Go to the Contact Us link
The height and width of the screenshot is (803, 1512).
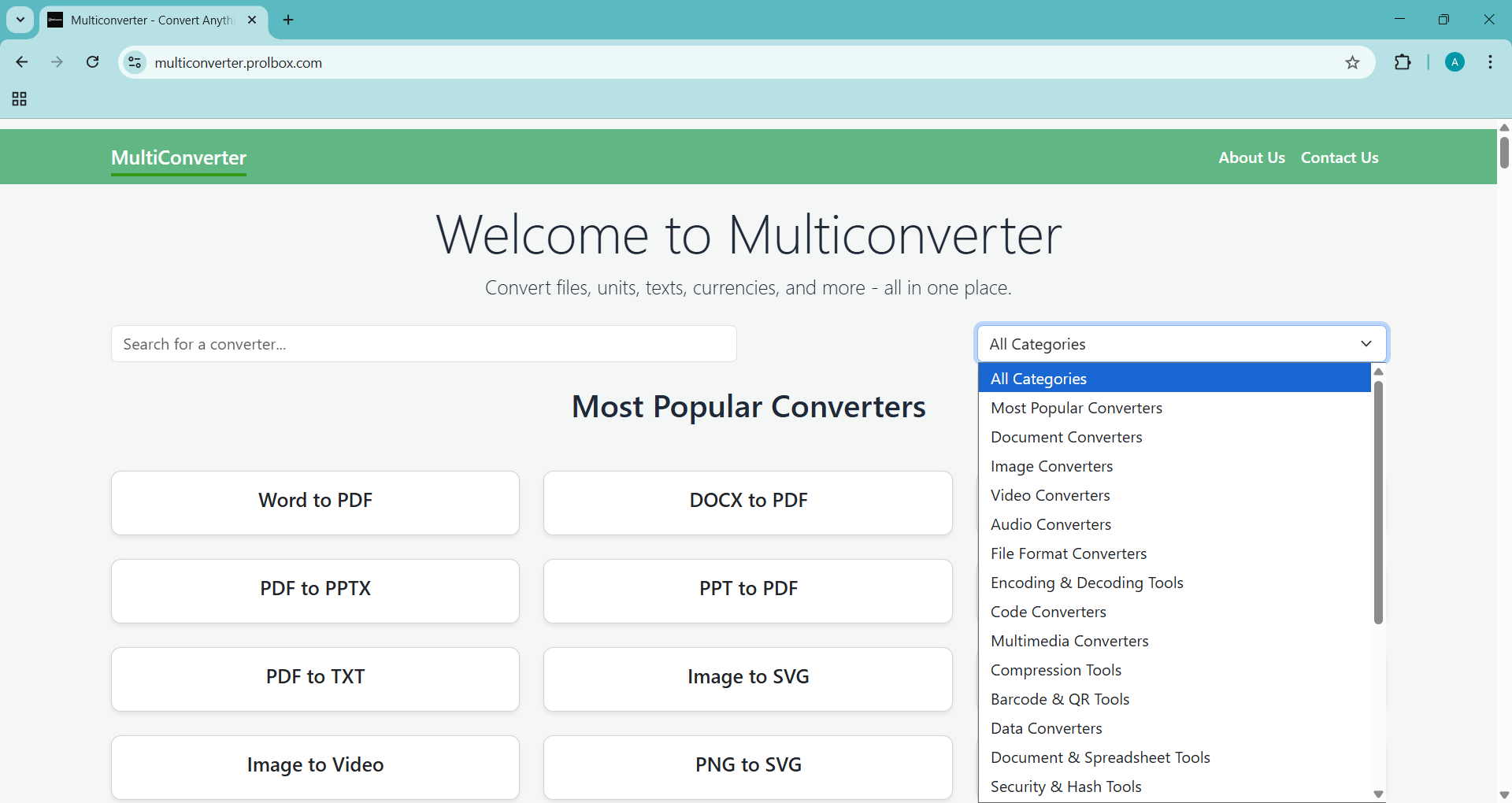coord(1340,157)
